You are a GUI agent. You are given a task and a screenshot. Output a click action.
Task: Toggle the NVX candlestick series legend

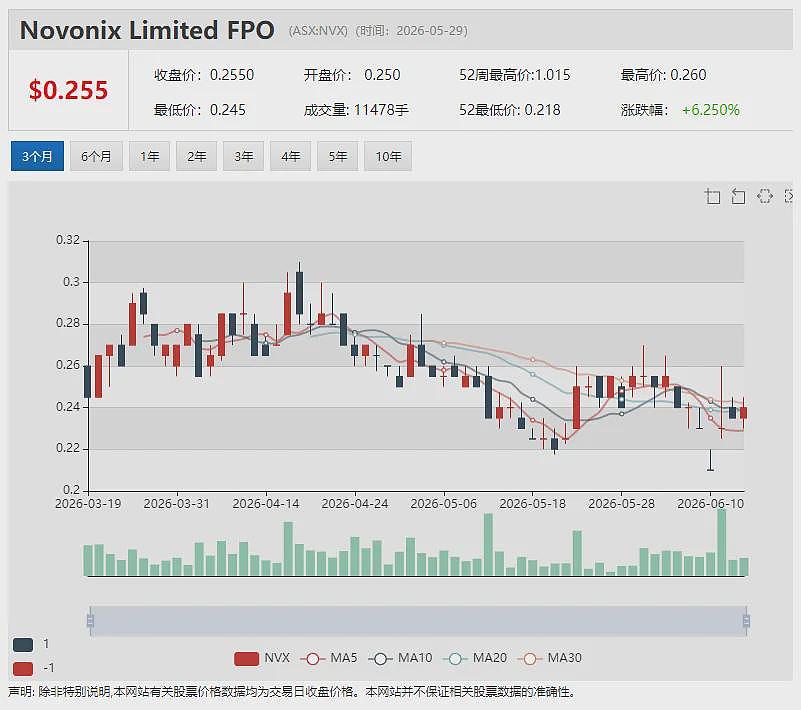point(261,658)
